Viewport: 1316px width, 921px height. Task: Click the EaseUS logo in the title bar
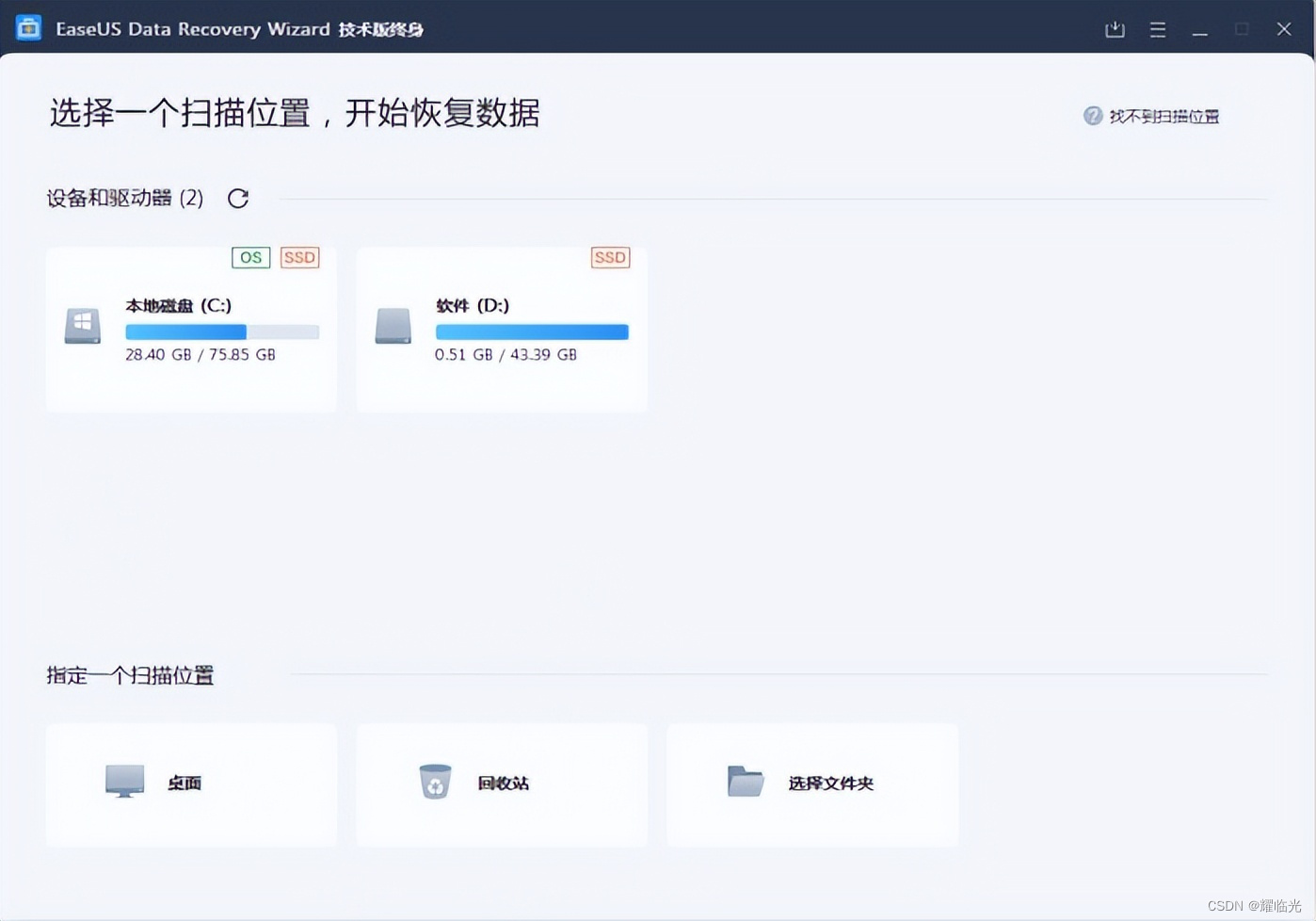[28, 28]
